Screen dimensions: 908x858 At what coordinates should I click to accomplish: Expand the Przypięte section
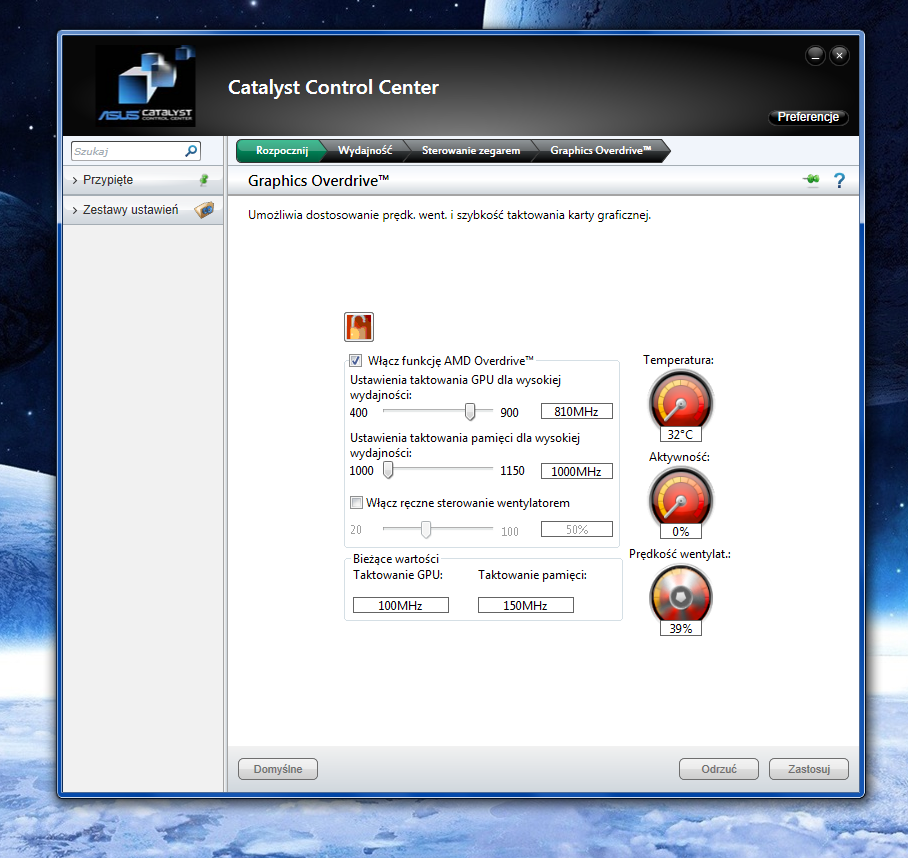tap(143, 180)
